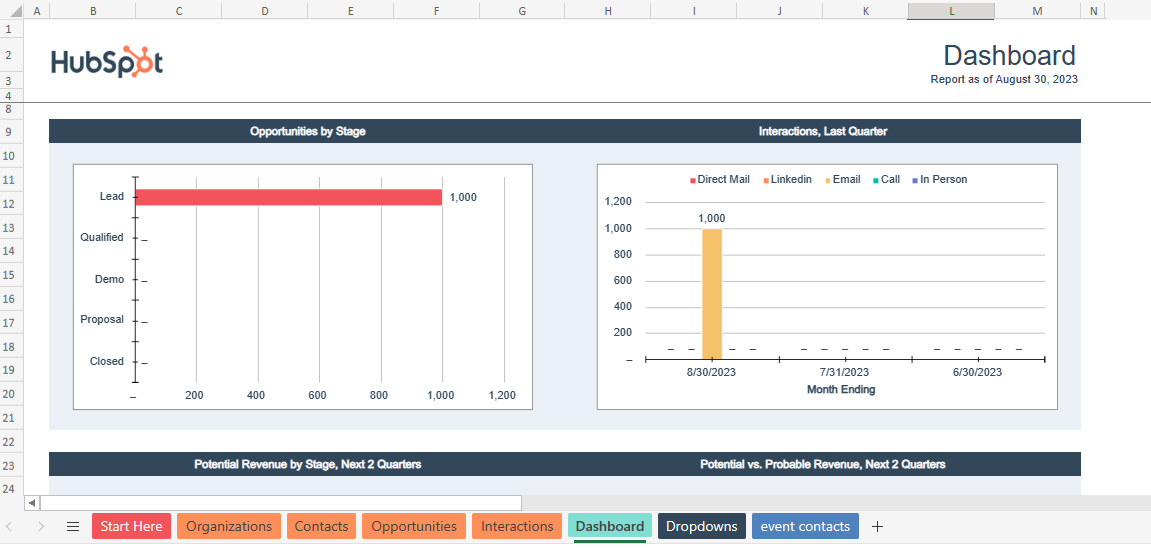The width and height of the screenshot is (1151, 548).
Task: Open the Interactions sheet tab
Action: click(x=517, y=527)
